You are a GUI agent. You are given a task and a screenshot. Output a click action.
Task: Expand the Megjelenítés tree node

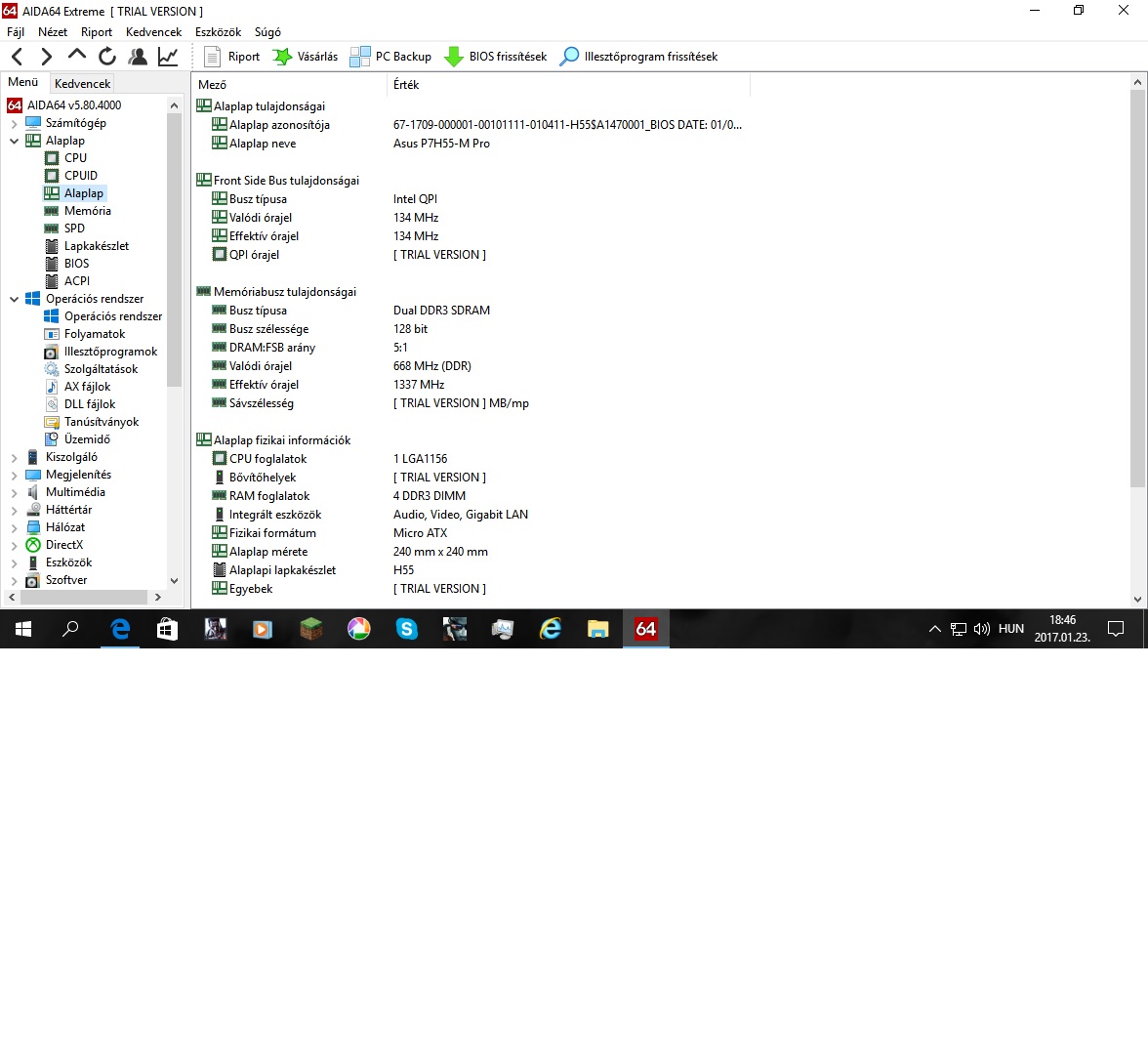[14, 475]
